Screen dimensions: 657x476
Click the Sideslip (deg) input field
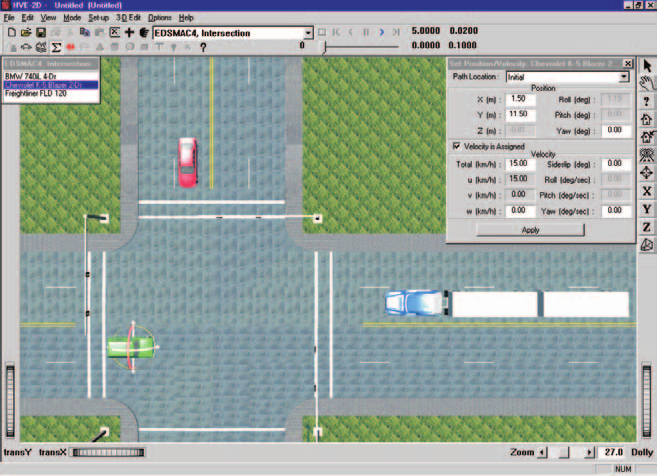[616, 164]
